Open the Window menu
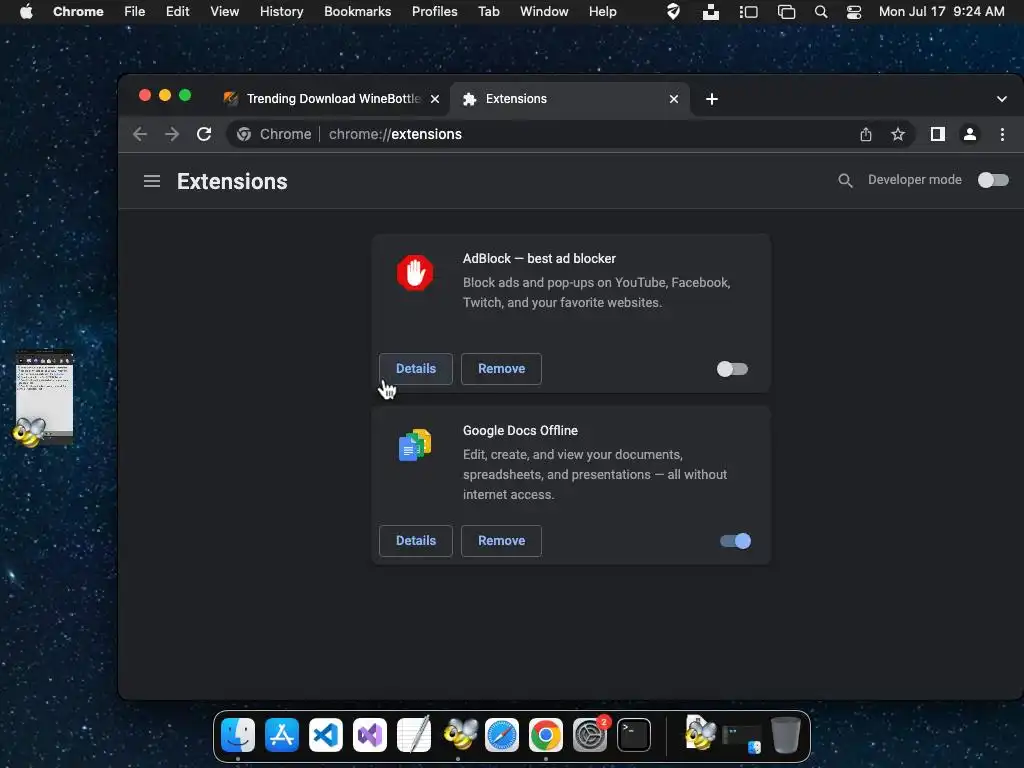This screenshot has height=768, width=1024. coord(544,12)
